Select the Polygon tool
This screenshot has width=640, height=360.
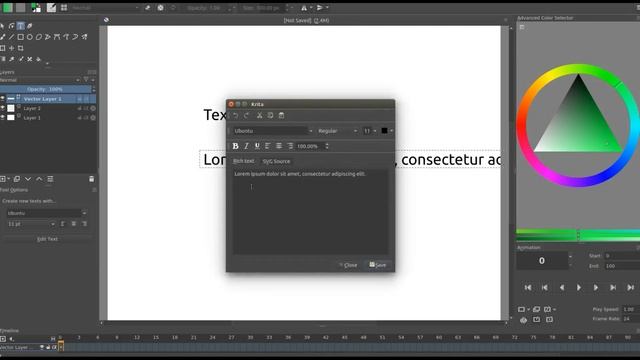click(x=39, y=37)
